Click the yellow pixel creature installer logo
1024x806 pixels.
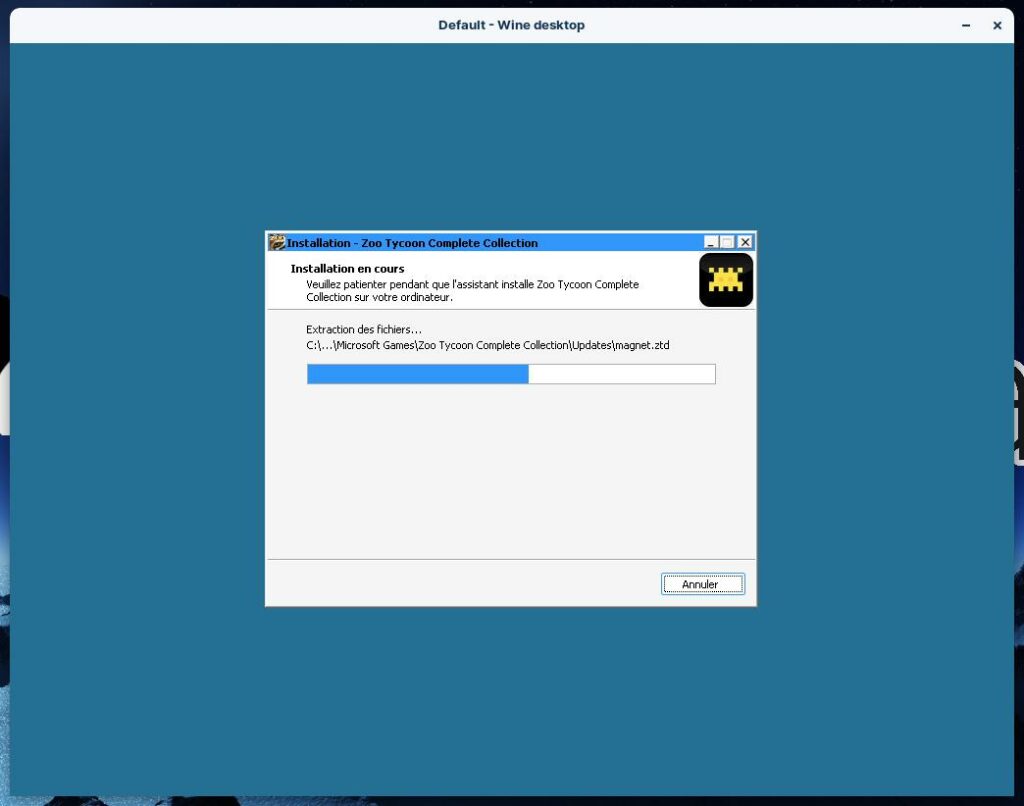[725, 280]
